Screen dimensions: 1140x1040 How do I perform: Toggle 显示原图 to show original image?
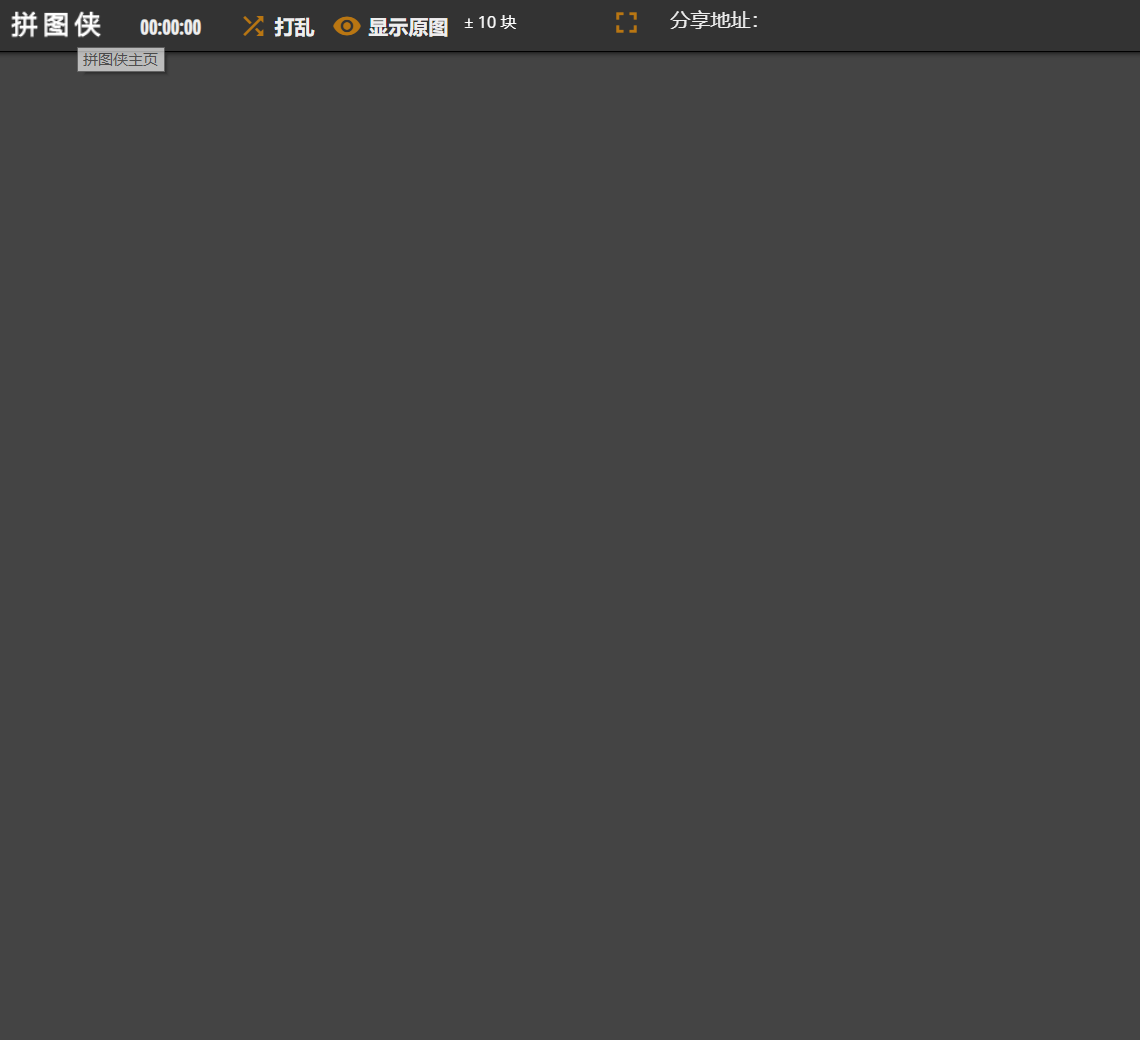[407, 27]
